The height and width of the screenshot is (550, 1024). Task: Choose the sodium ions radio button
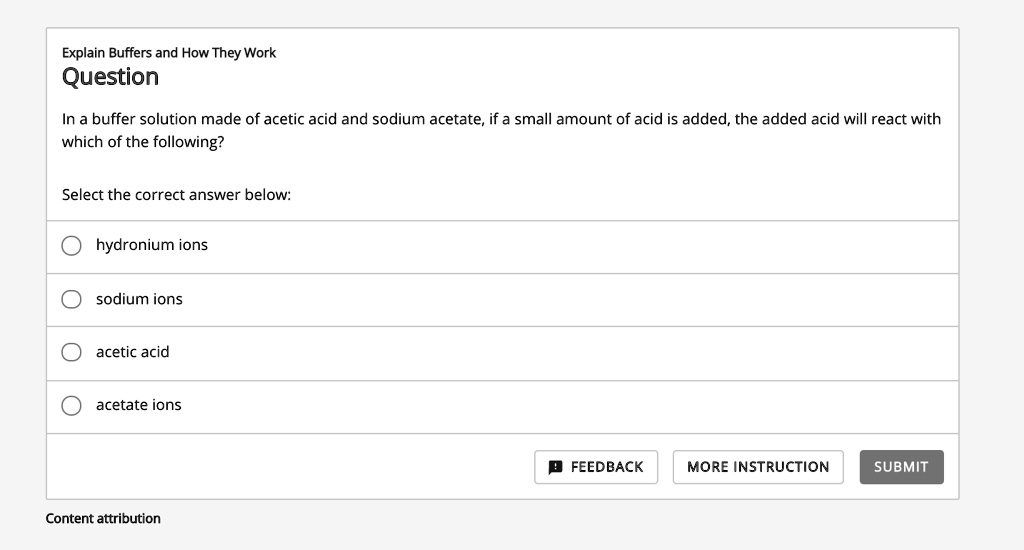pyautogui.click(x=71, y=299)
